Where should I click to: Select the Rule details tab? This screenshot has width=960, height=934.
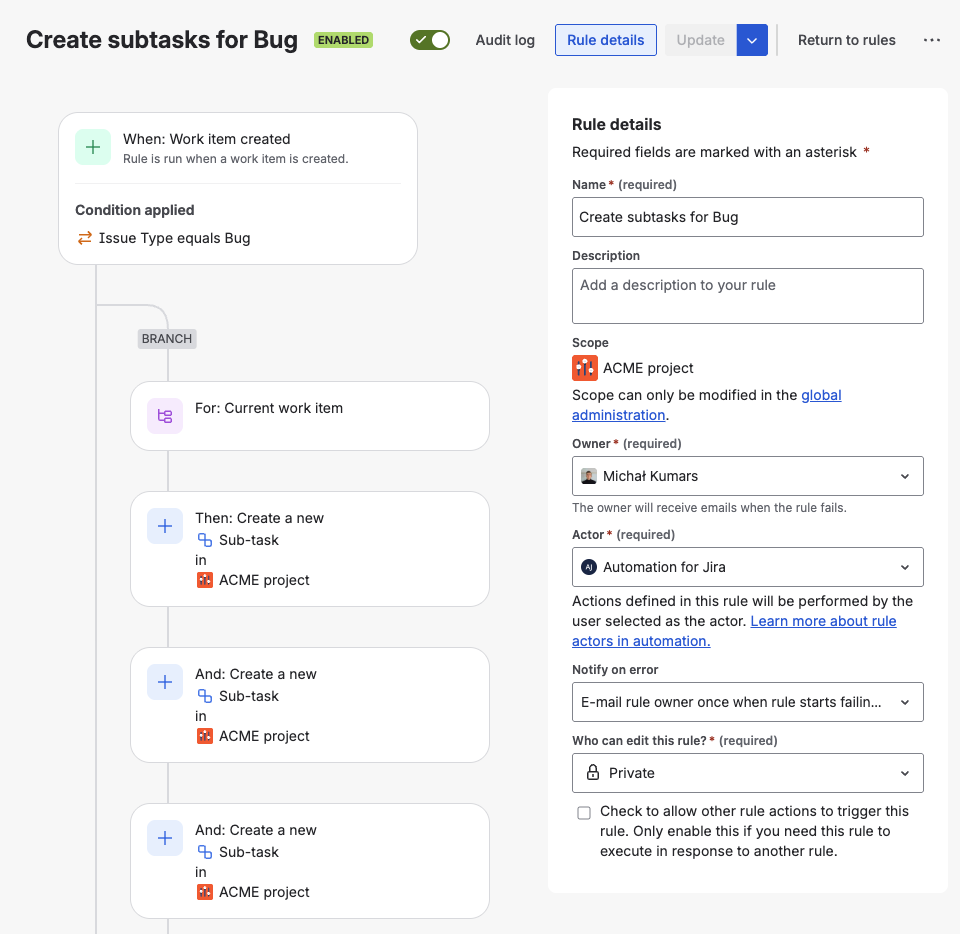(x=605, y=40)
